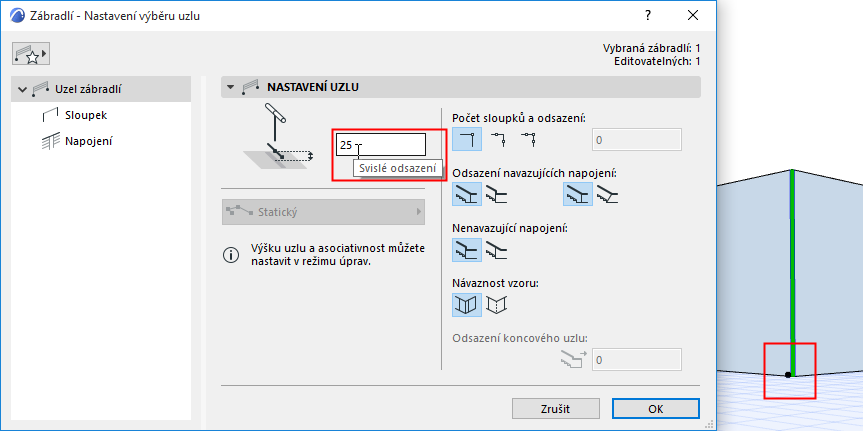
Task: Collapse the NASTAVENÍ UZLU panel
Action: click(x=232, y=87)
